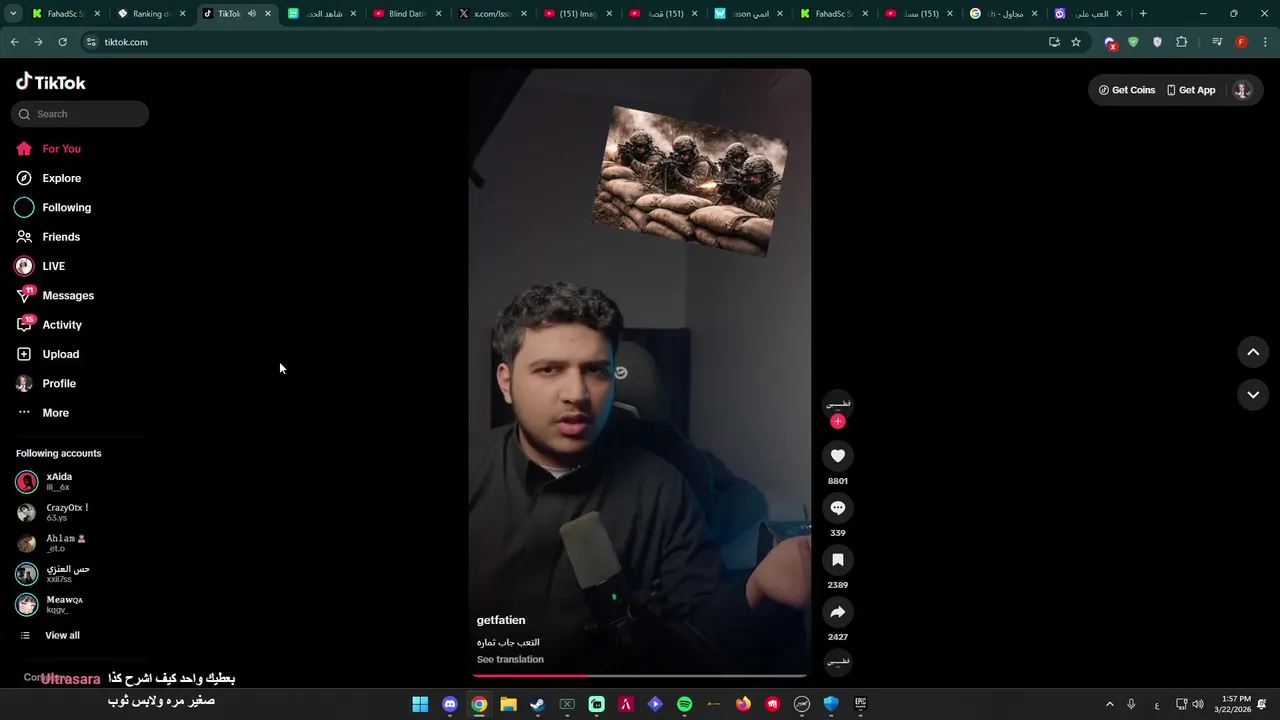Open the حس العنزي following account
Screen dimensions: 1280x720
[52, 574]
